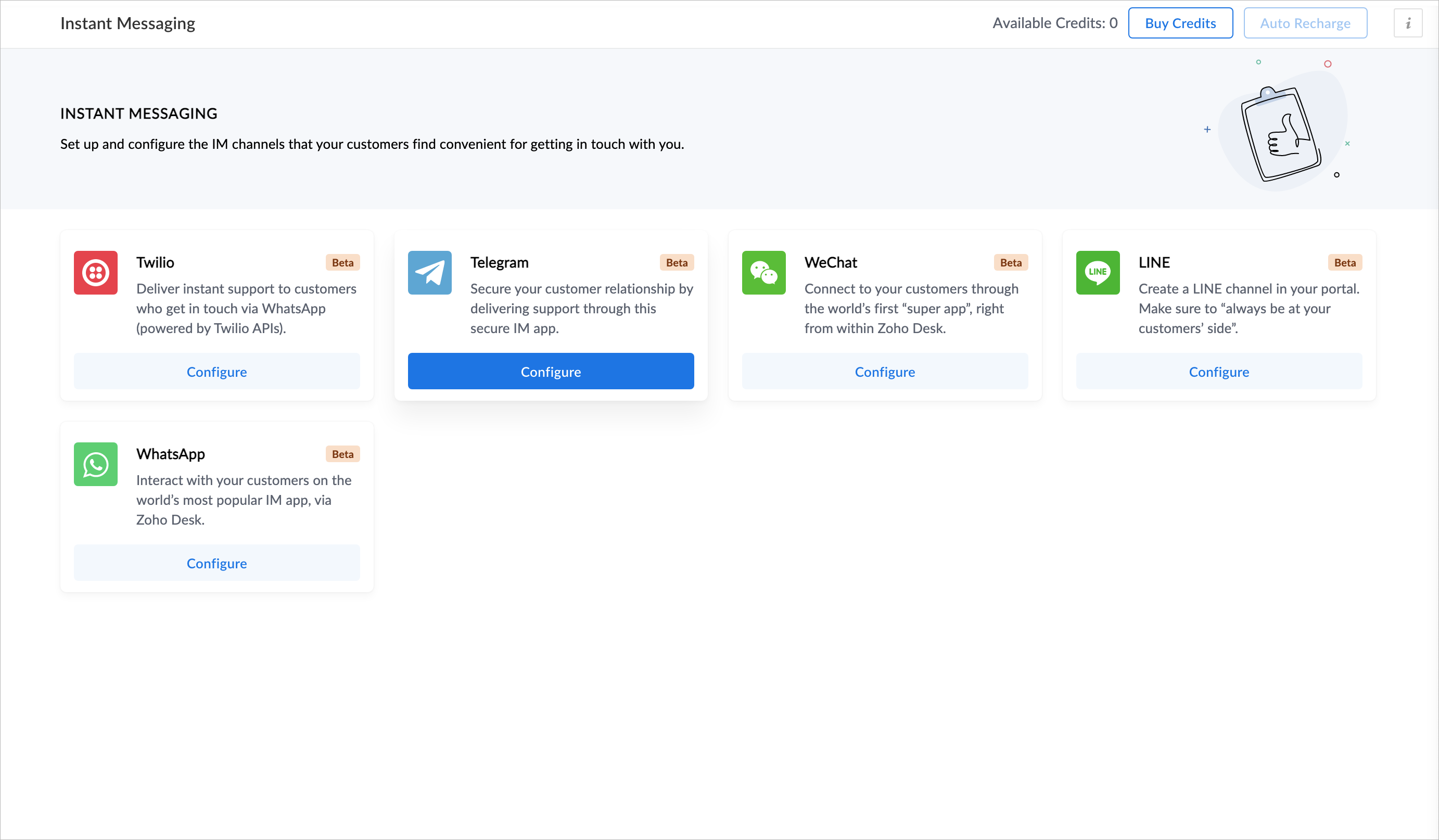Configure the LINE channel

point(1218,371)
